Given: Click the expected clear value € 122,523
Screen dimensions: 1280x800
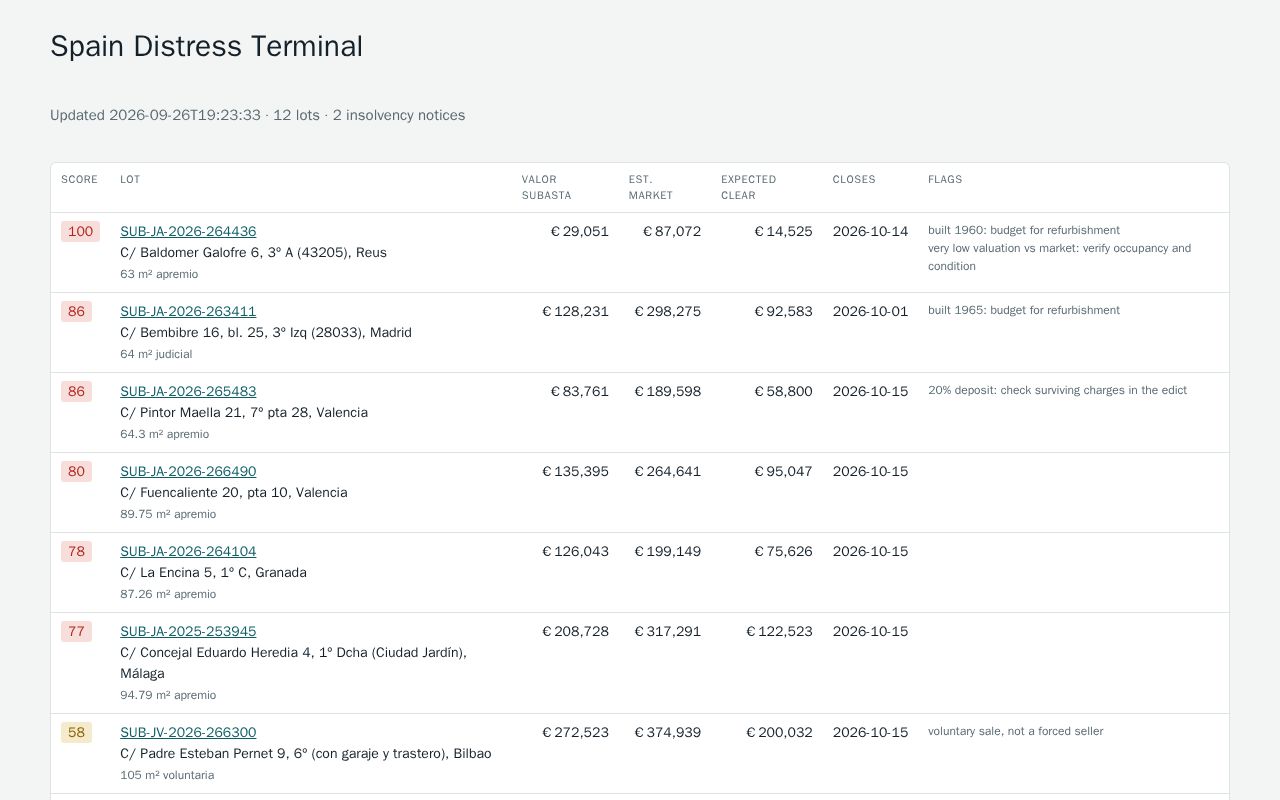Looking at the screenshot, I should 780,632.
